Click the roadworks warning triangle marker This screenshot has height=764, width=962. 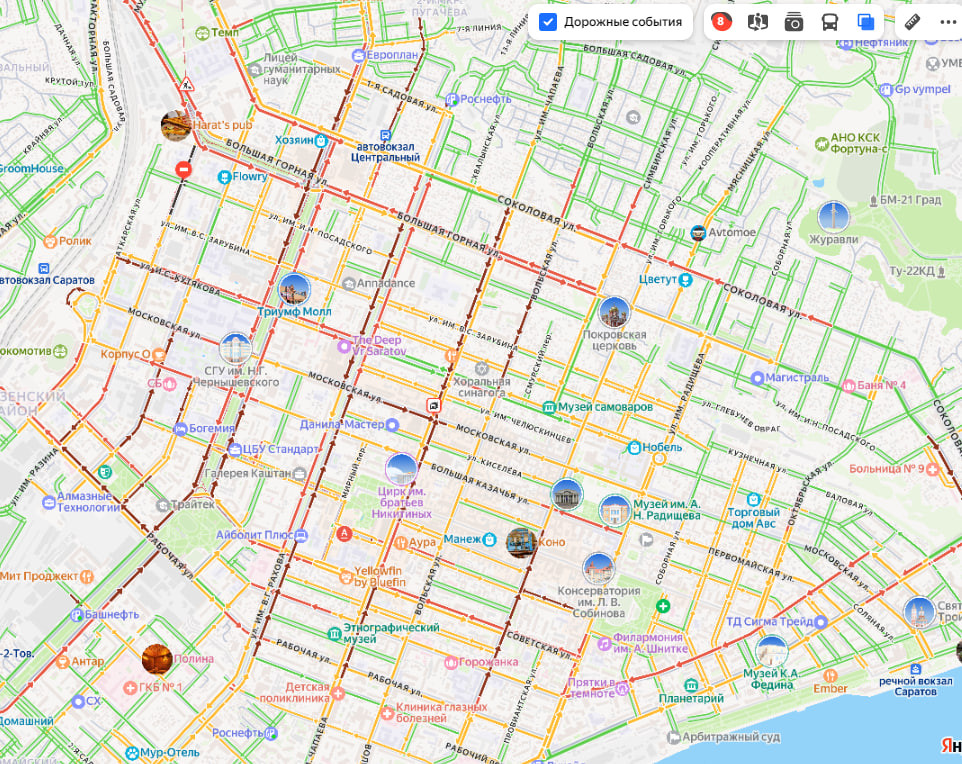click(x=186, y=82)
